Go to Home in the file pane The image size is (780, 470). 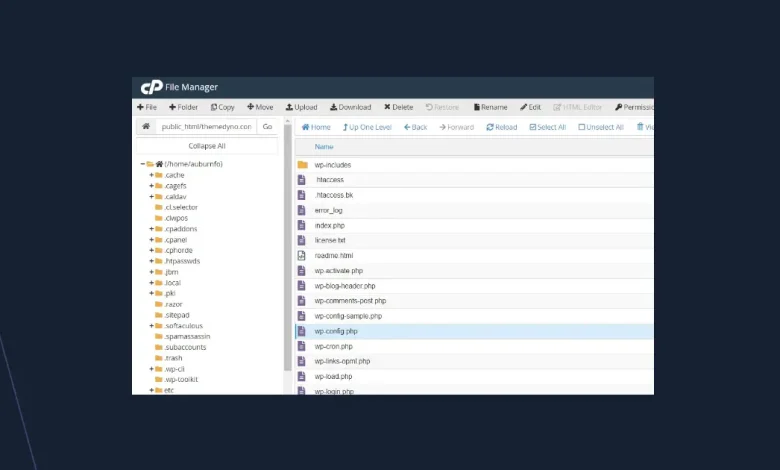point(316,127)
